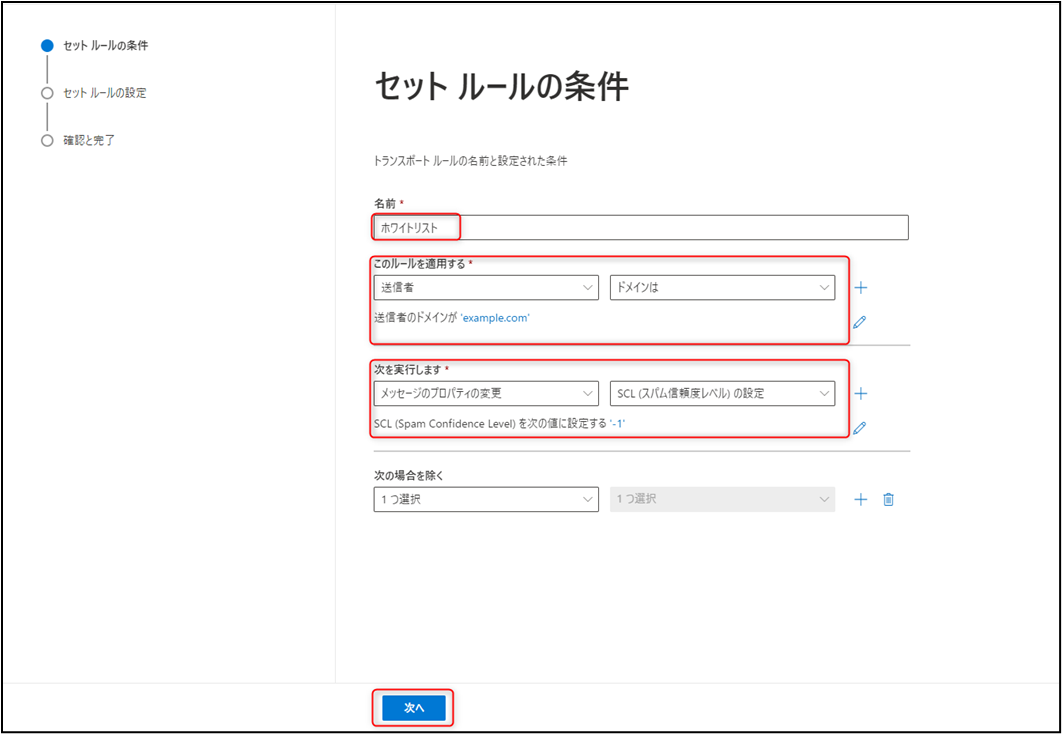Screen dimensions: 1062x734
Task: Select the 確認と完了 step circle
Action: tap(47, 141)
